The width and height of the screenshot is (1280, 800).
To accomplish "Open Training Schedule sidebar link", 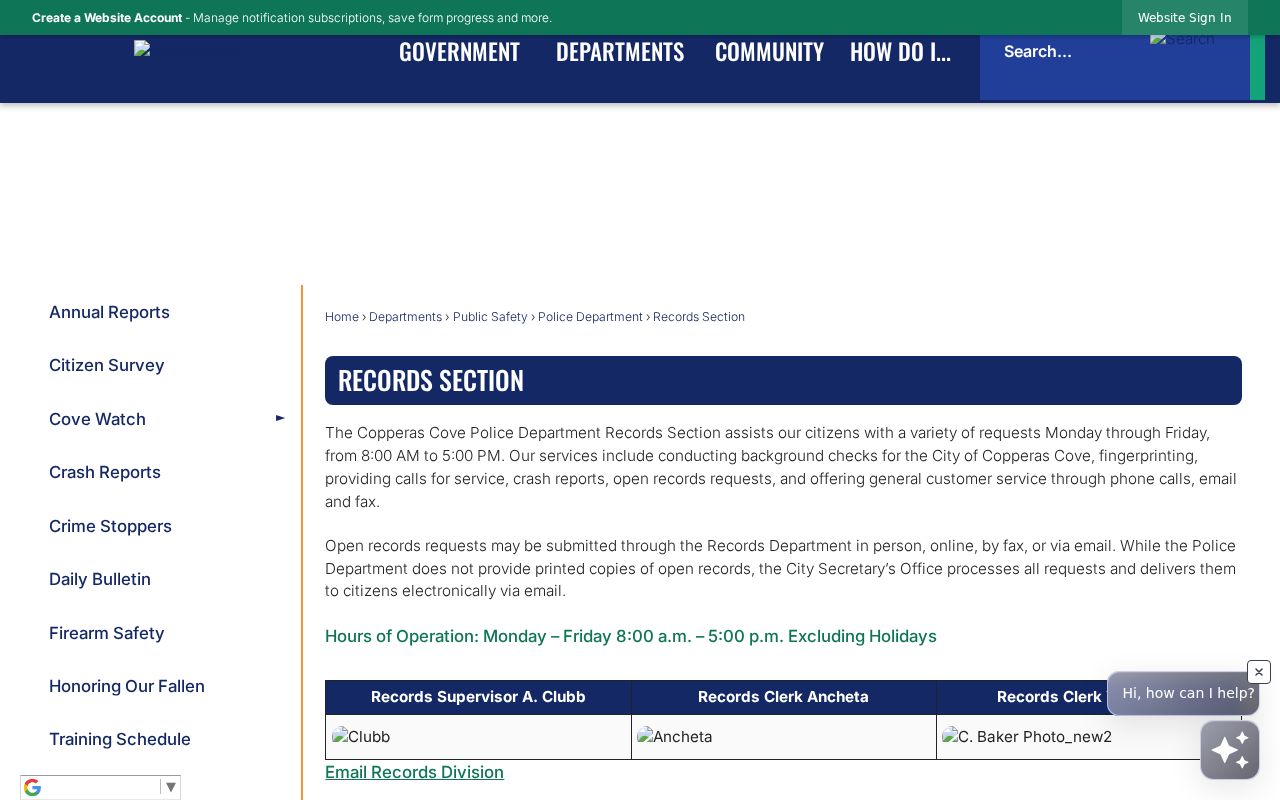I will (120, 739).
